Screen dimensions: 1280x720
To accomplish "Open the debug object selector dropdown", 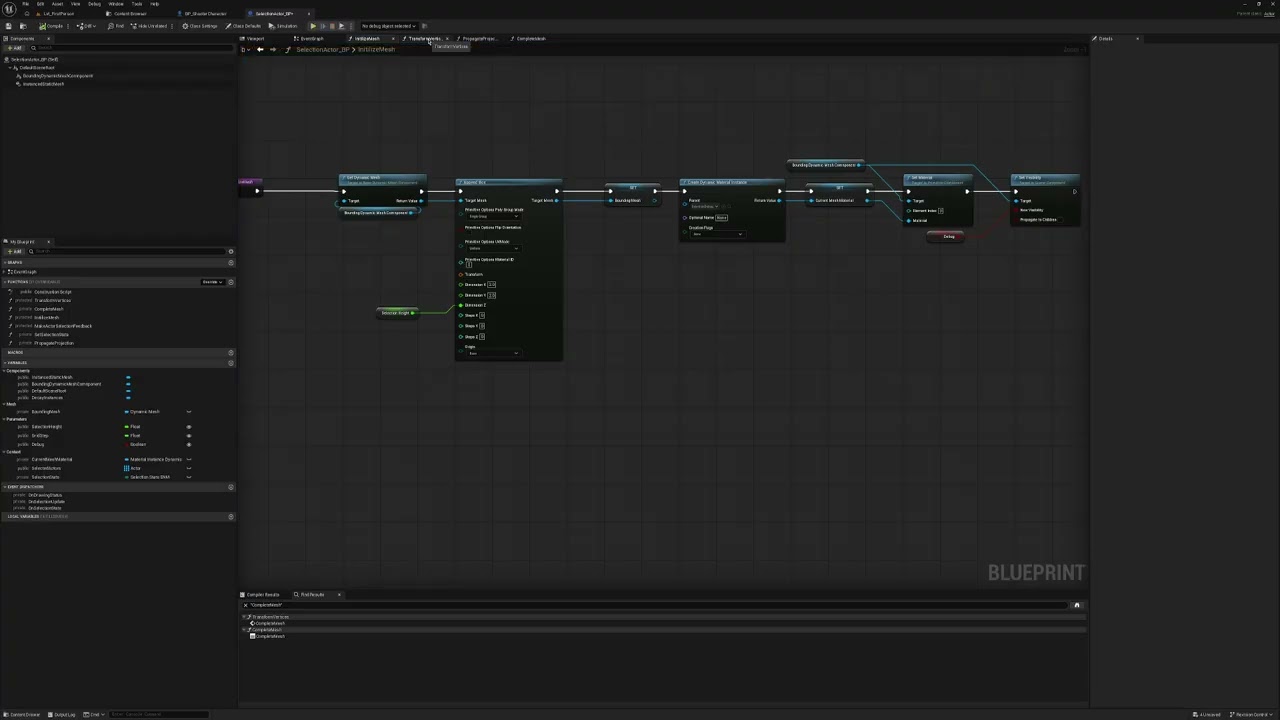I will 388,26.
